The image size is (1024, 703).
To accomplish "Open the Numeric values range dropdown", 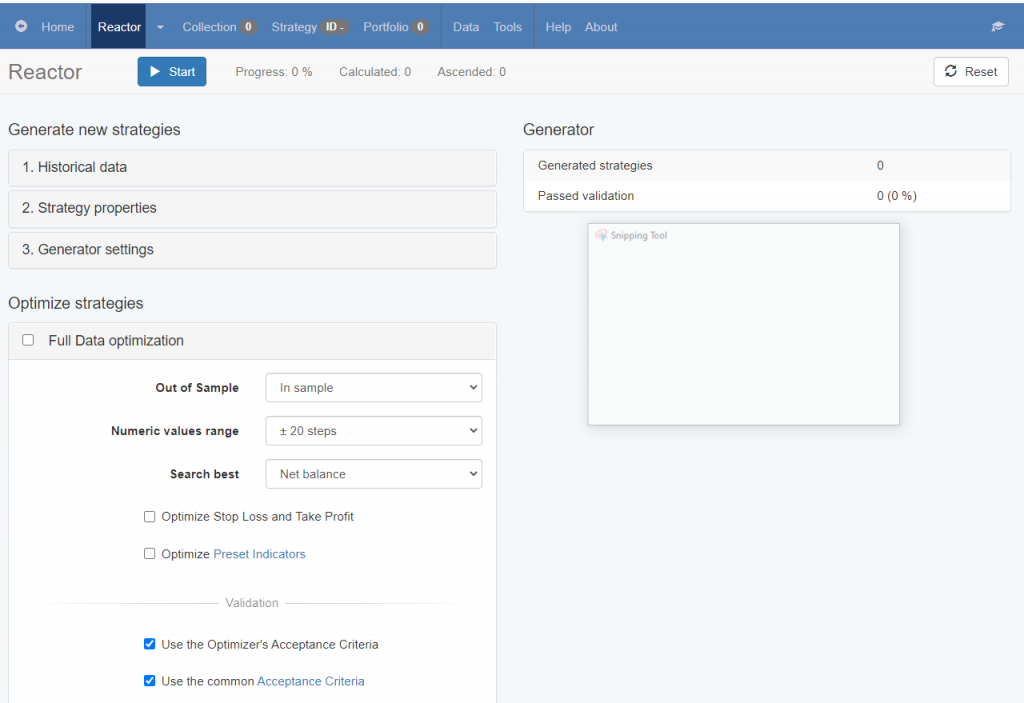I will [373, 431].
